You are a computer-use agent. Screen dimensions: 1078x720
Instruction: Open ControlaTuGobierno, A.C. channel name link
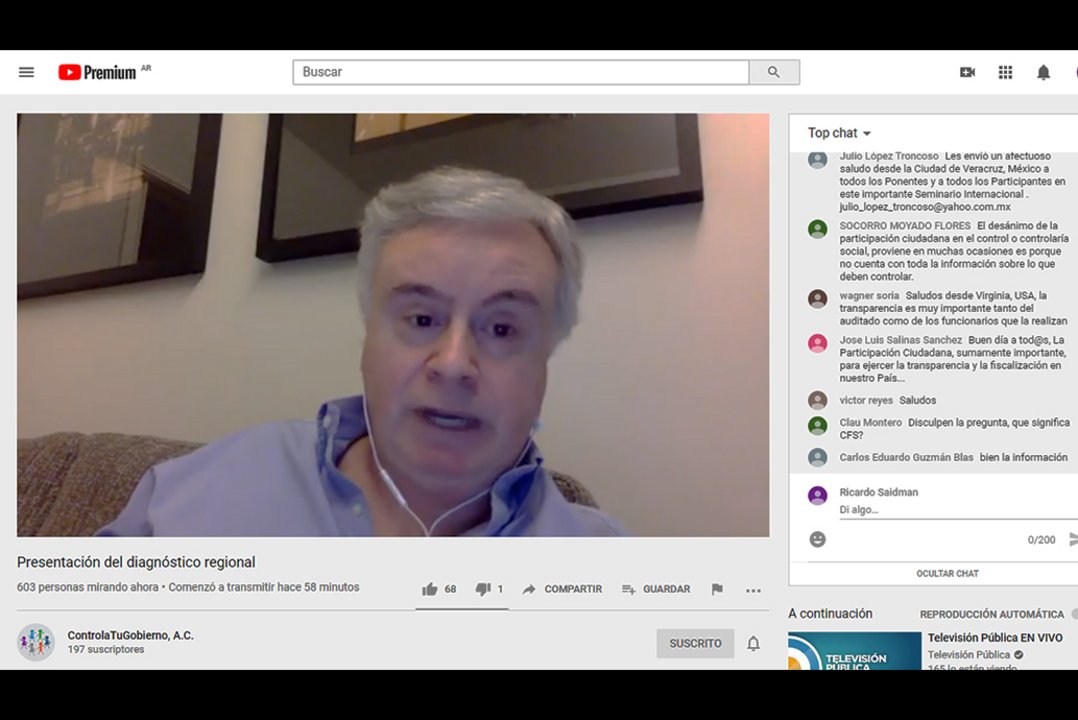pyautogui.click(x=131, y=635)
